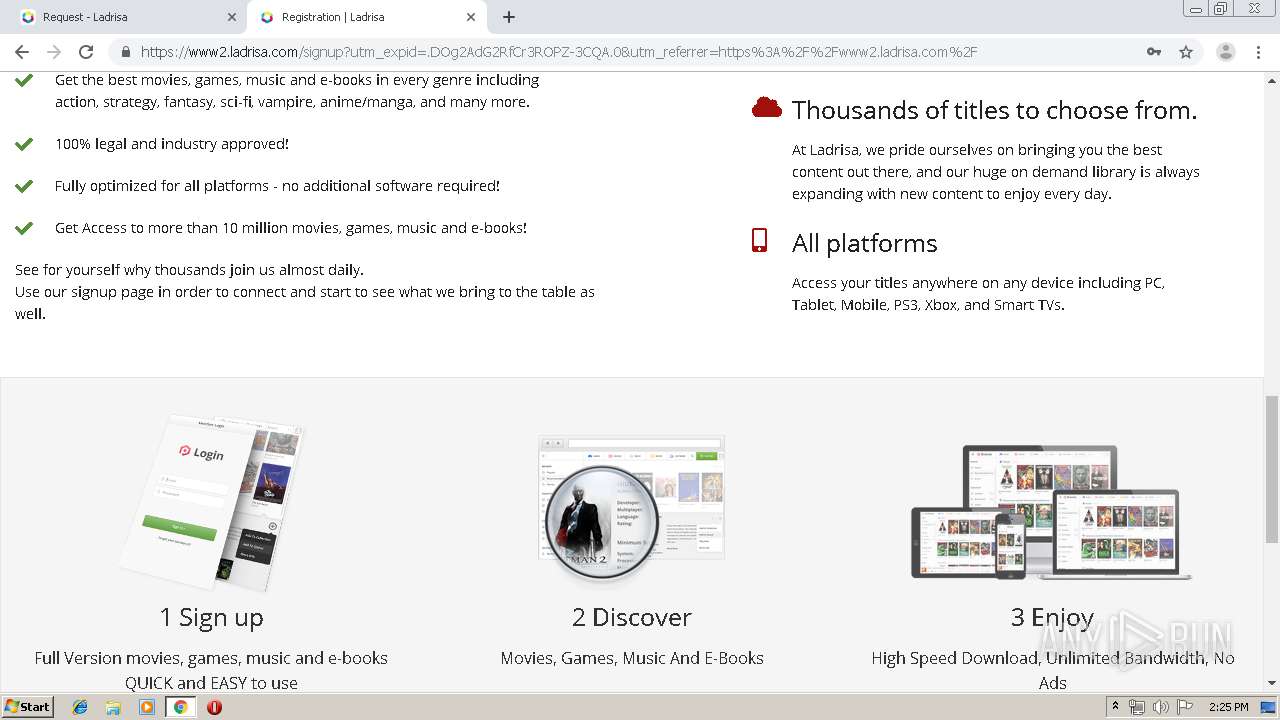Open the media player taskbar icon

pos(147,707)
